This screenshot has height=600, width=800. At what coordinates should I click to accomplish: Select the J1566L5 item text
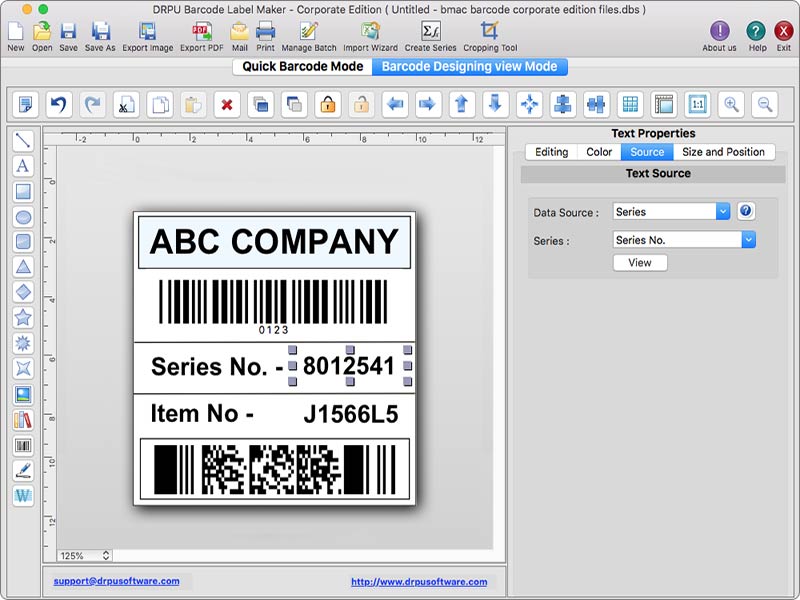click(x=351, y=414)
